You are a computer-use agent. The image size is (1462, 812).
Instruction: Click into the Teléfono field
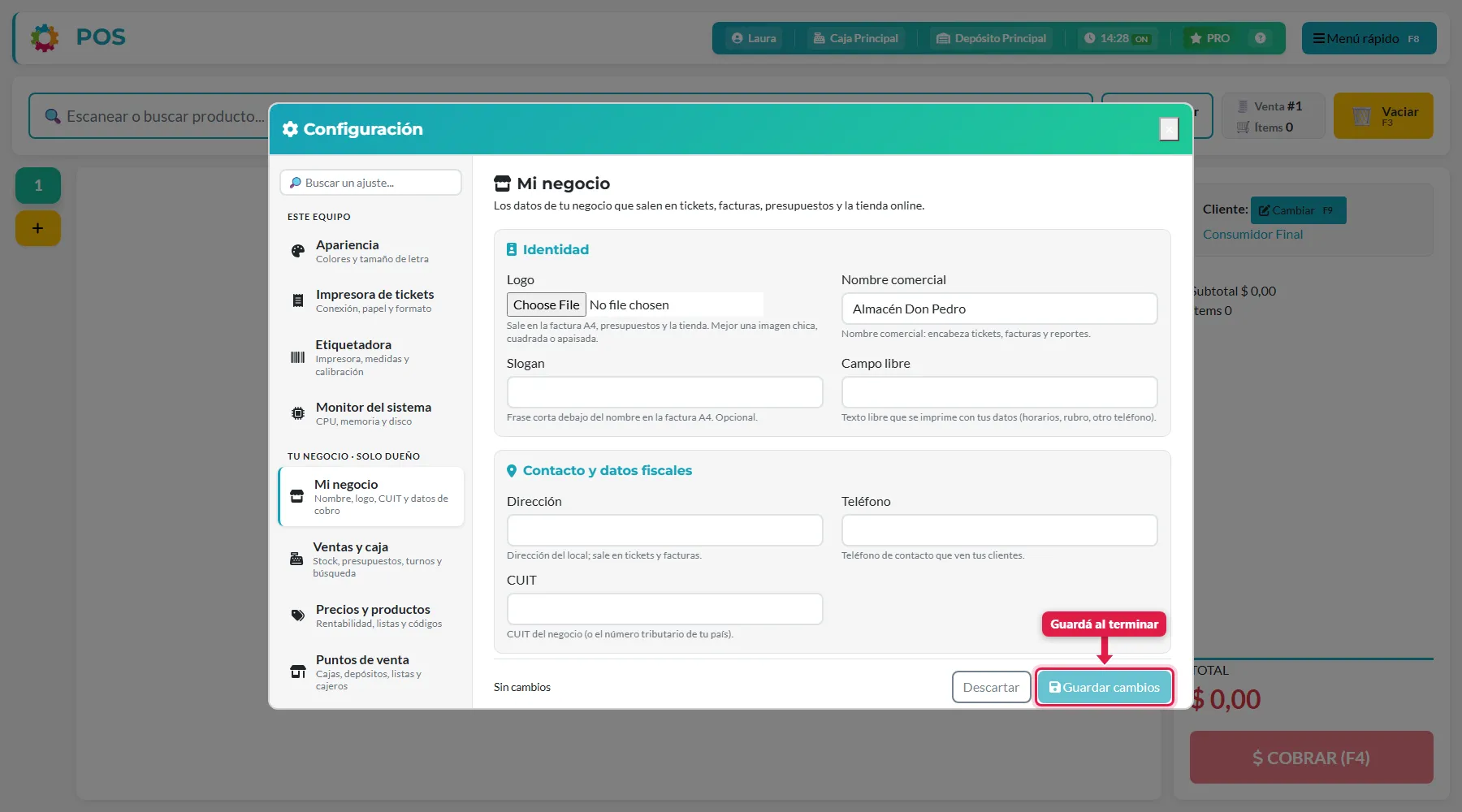[x=1000, y=530]
